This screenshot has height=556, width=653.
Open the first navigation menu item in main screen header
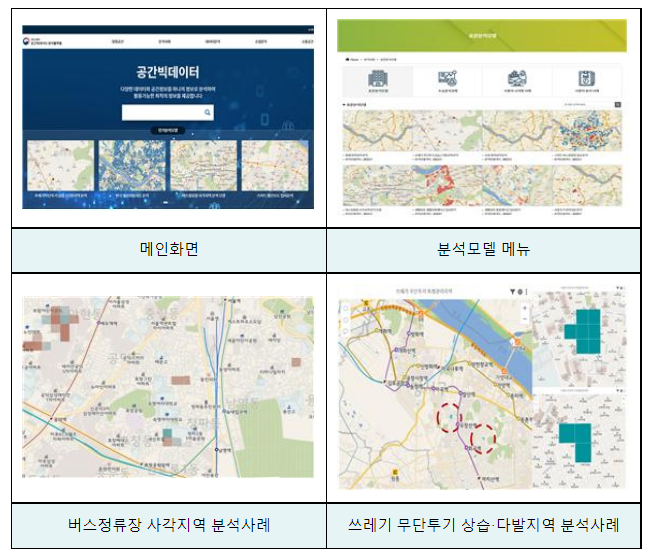tap(117, 42)
